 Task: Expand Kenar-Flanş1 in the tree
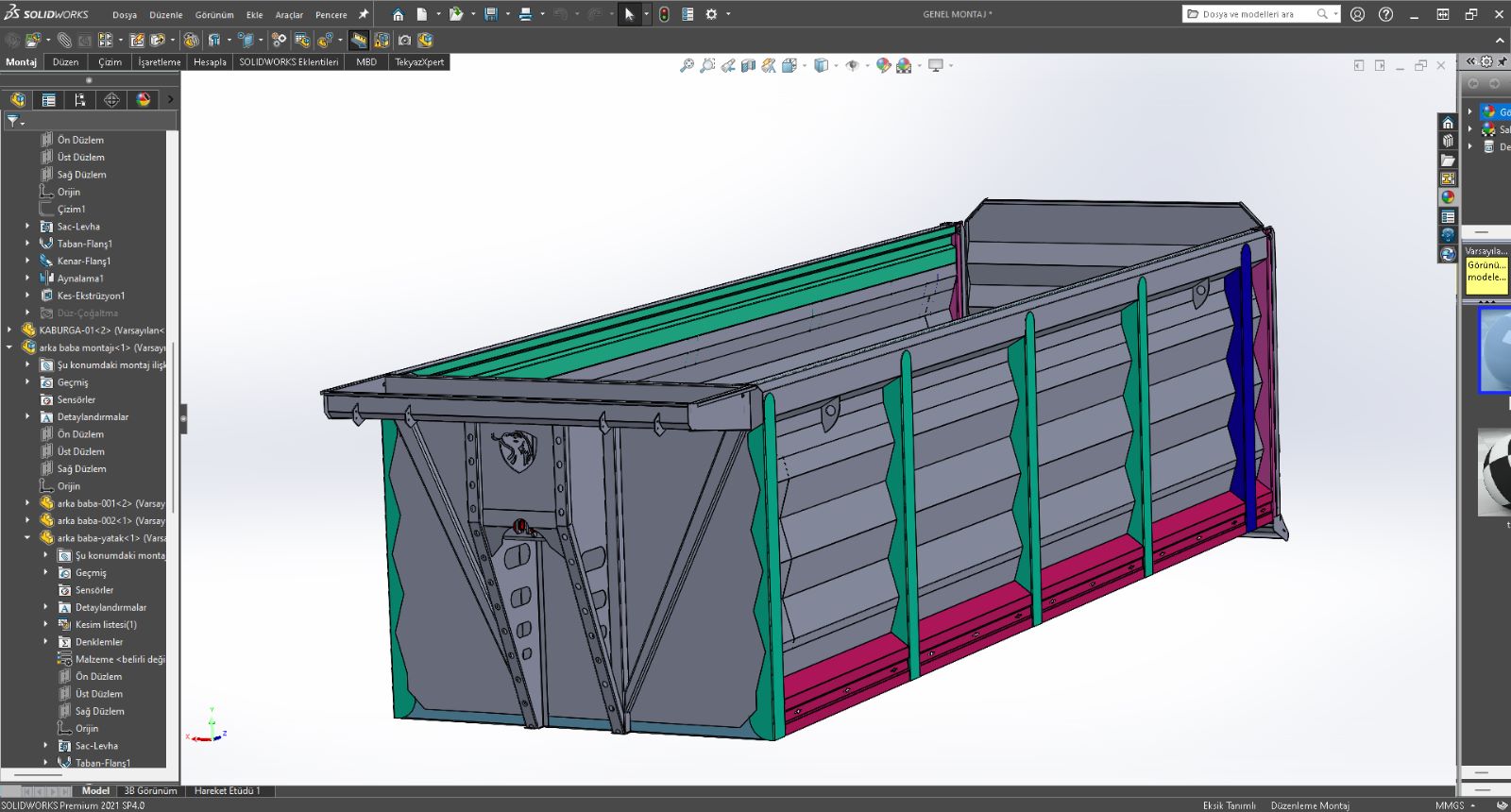[27, 261]
